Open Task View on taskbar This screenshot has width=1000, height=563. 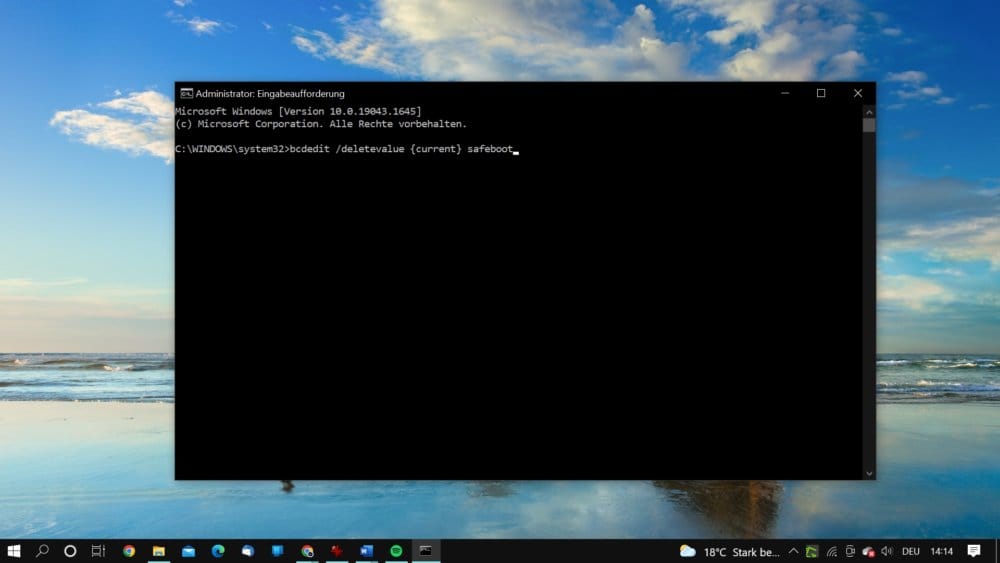pos(98,551)
